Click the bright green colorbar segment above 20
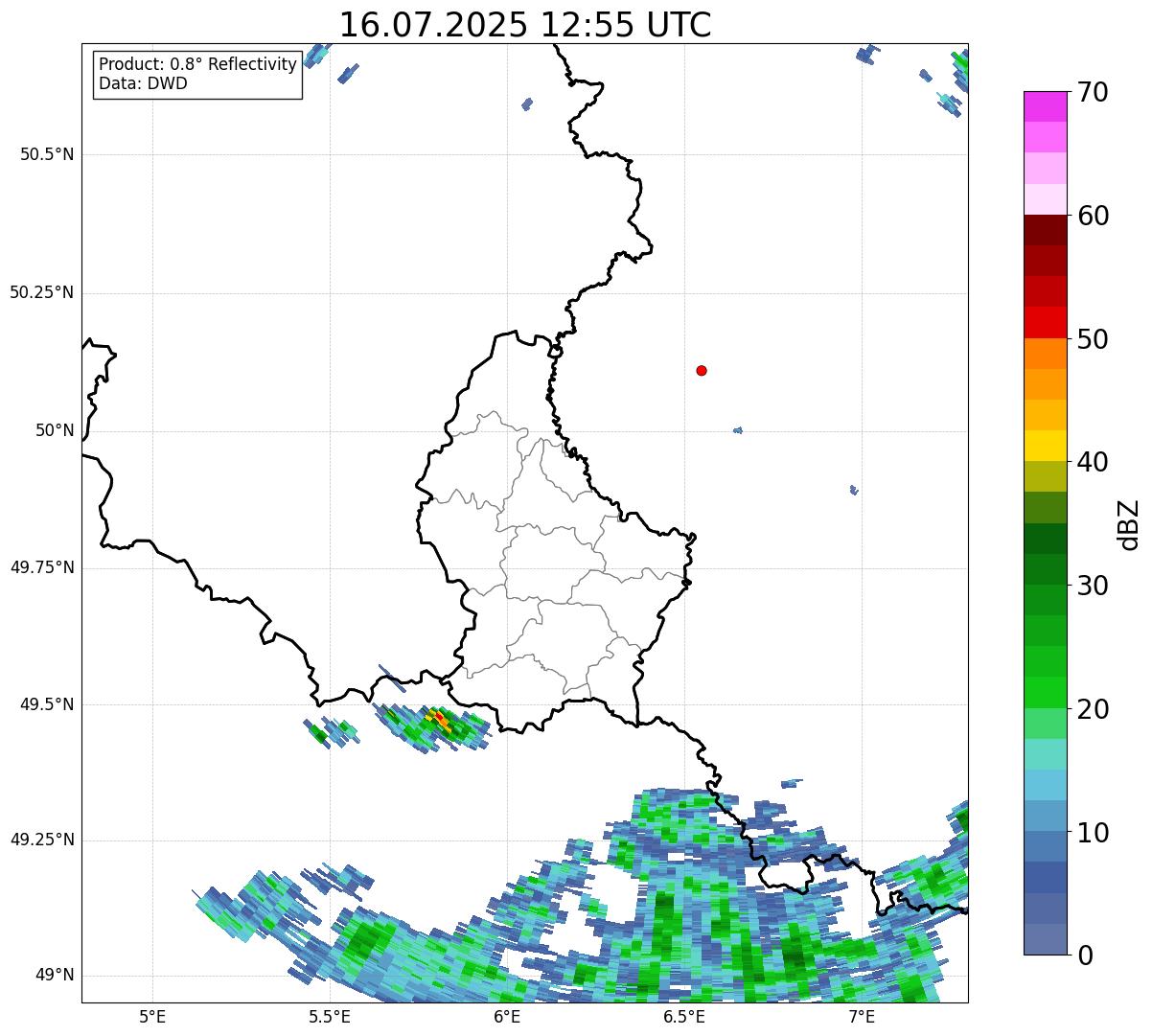Image resolution: width=1152 pixels, height=1036 pixels. coord(1045,693)
